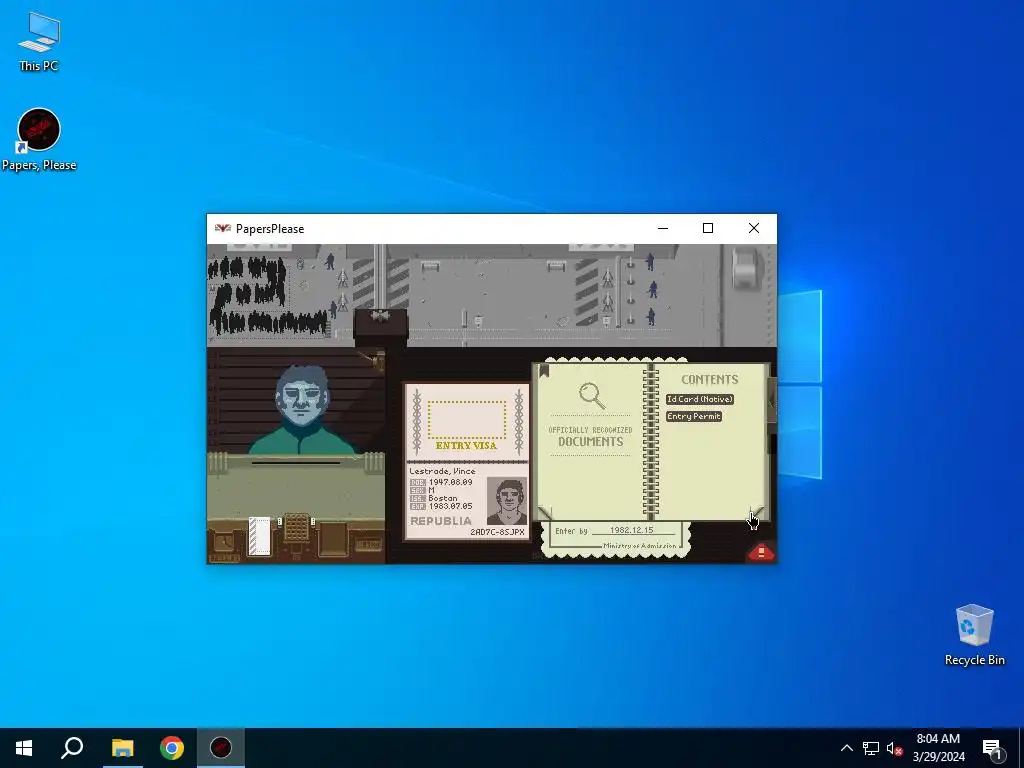The image size is (1024, 768).
Task: Launch Google Chrome from the taskbar
Action: 172,748
